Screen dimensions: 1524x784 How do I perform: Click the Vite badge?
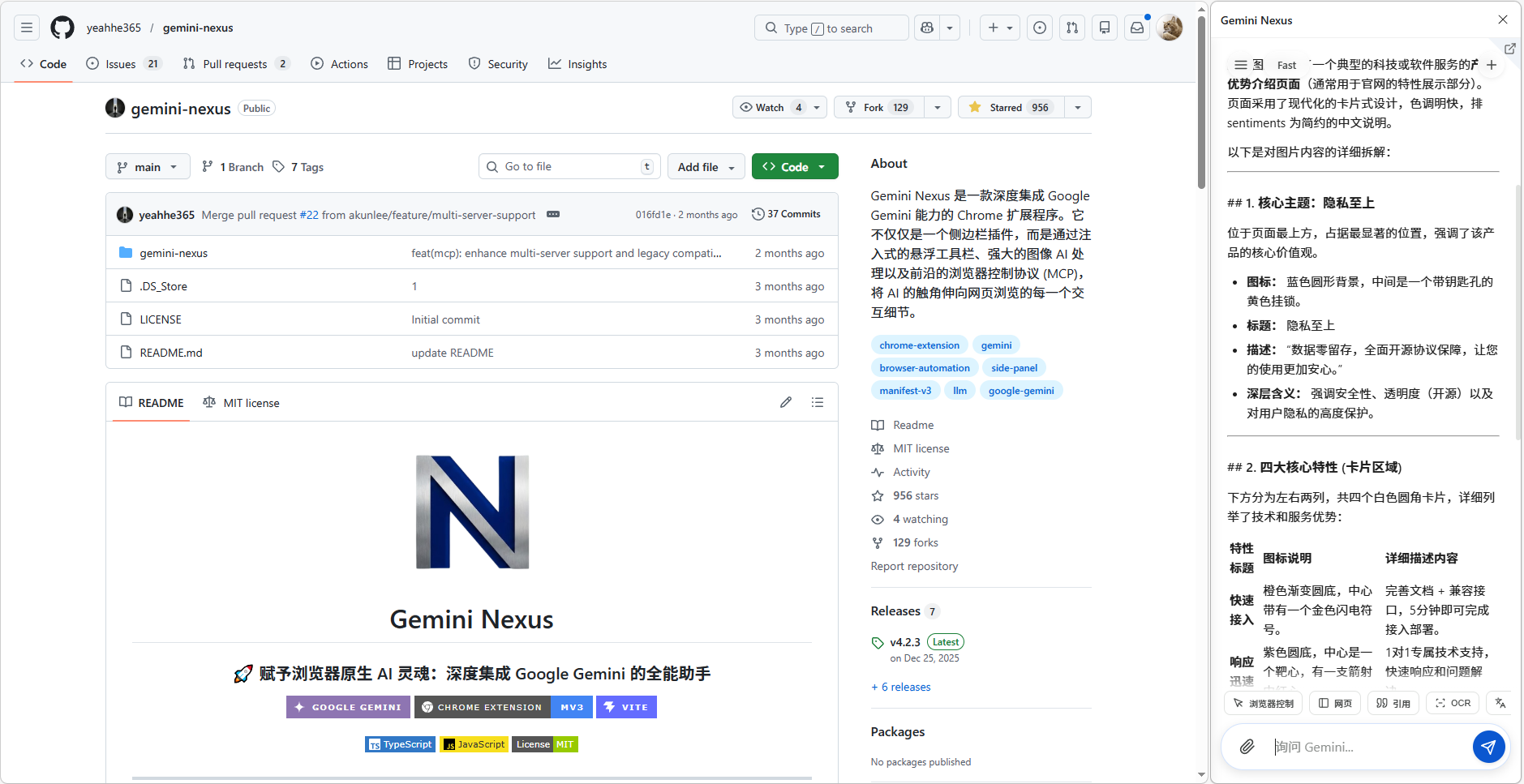(x=626, y=707)
